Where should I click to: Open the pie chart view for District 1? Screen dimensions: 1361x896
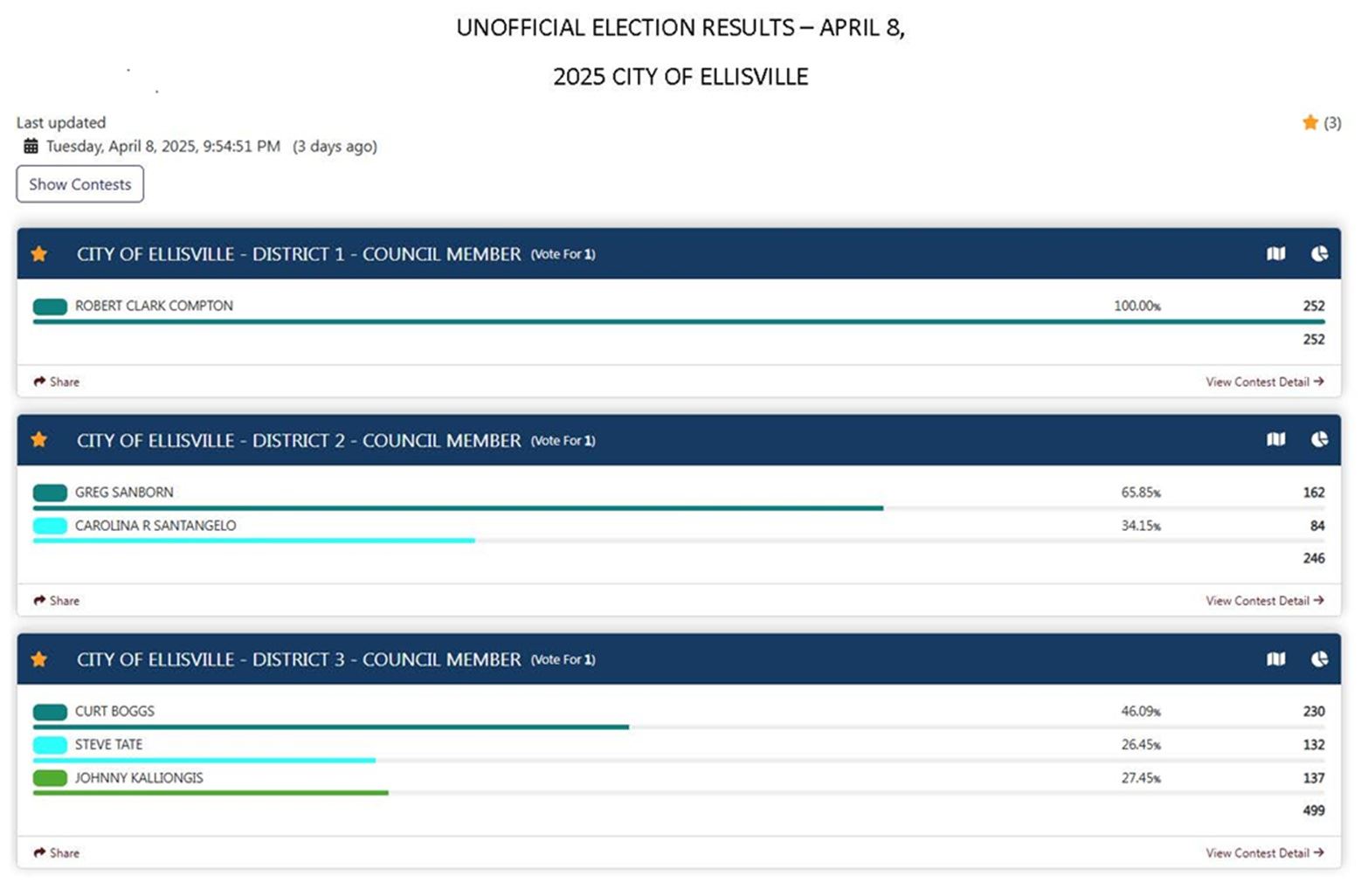1317,254
